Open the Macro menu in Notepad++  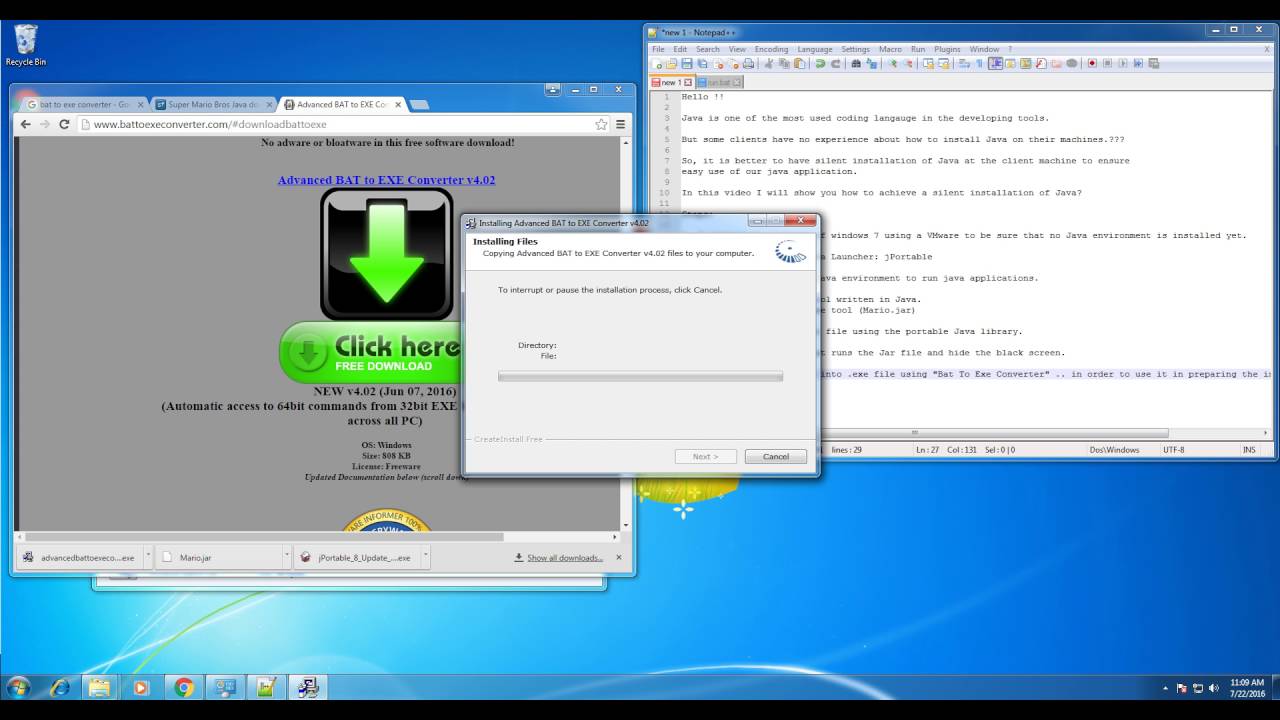[x=890, y=49]
